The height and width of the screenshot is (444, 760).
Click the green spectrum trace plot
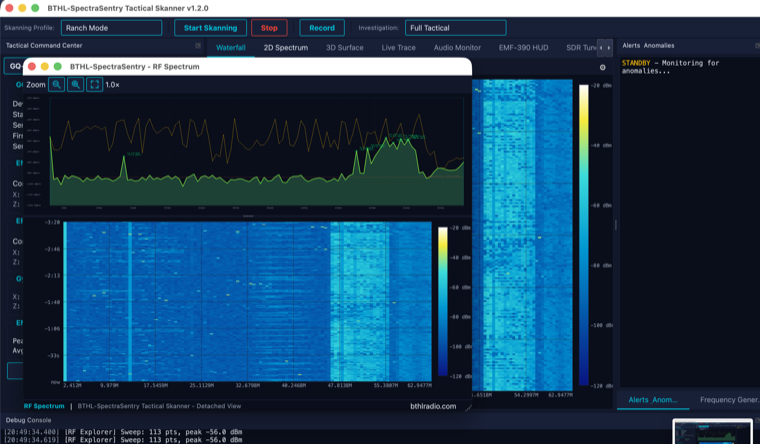(257, 152)
